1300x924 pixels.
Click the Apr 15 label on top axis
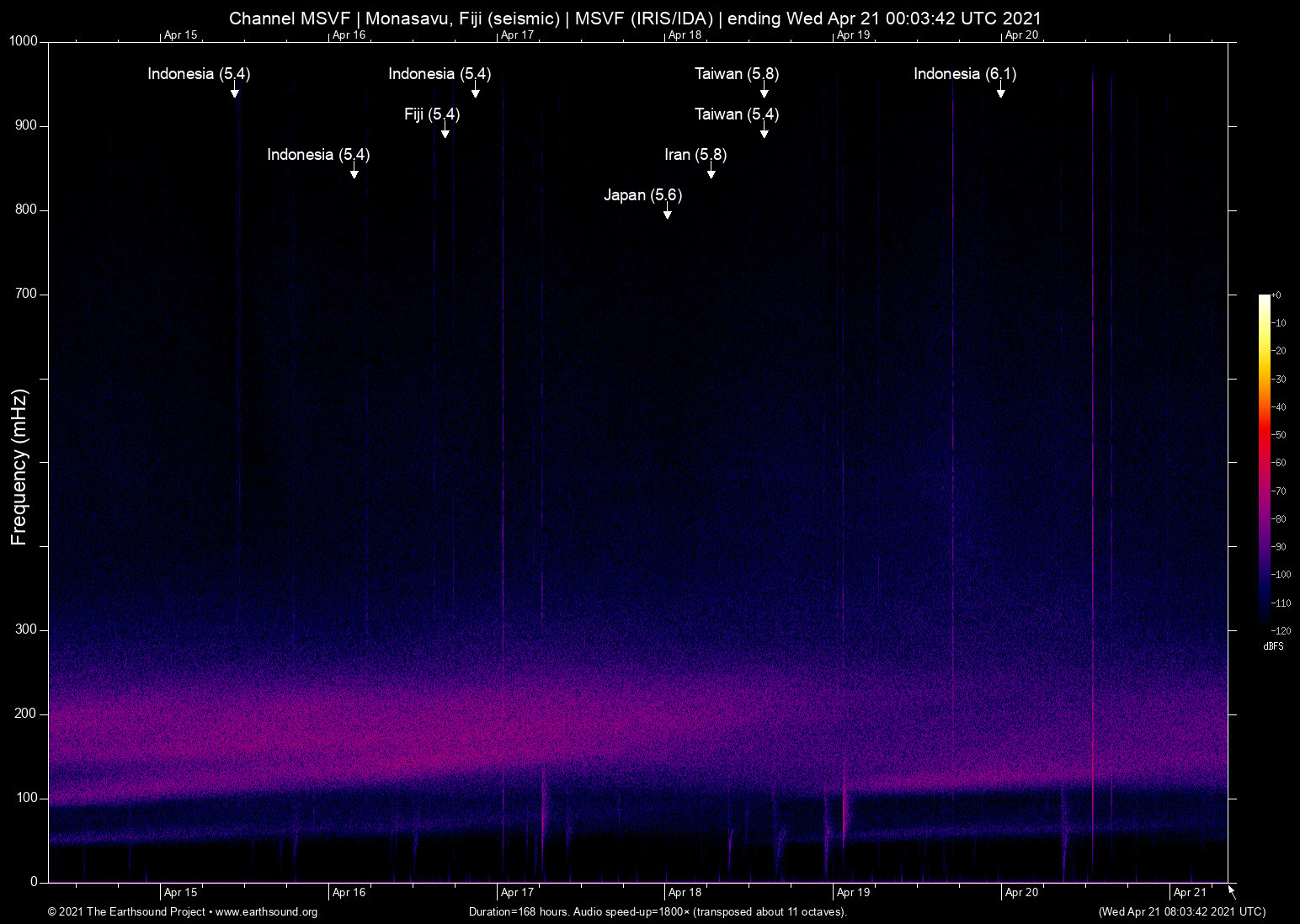click(179, 35)
